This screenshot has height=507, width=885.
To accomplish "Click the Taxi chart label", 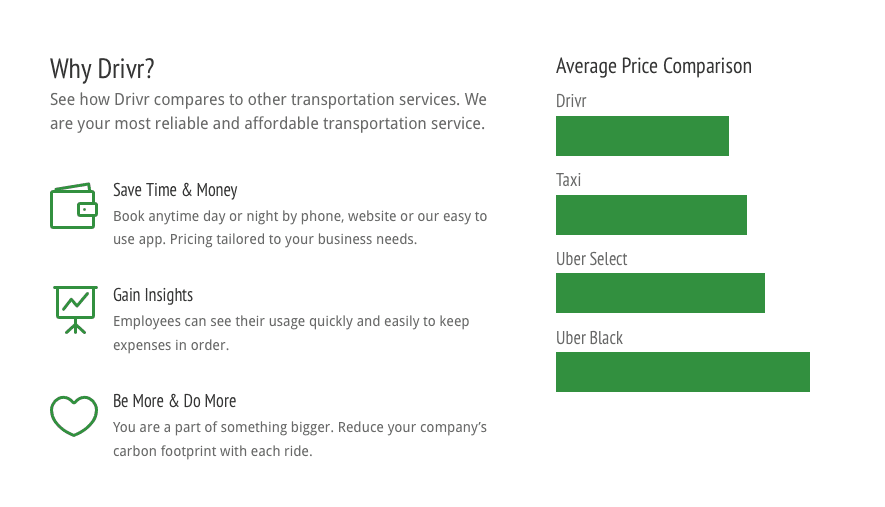I will (568, 180).
